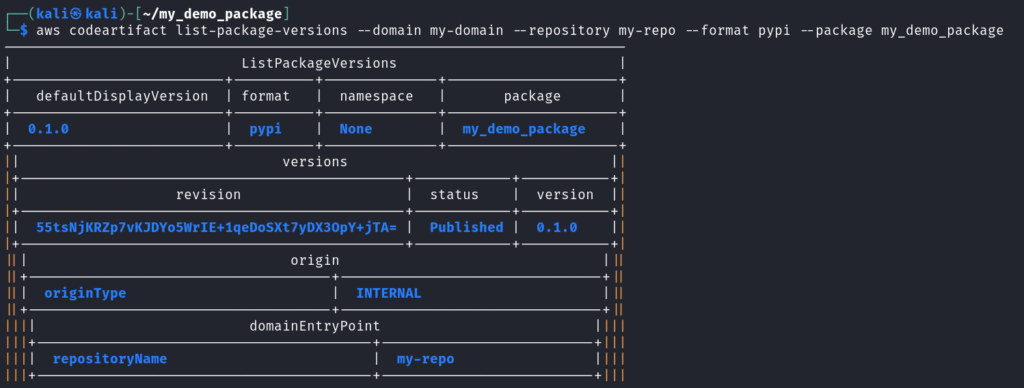The height and width of the screenshot is (388, 1024).
Task: Click the 'codeartifact' word in the command
Action: (118, 30)
